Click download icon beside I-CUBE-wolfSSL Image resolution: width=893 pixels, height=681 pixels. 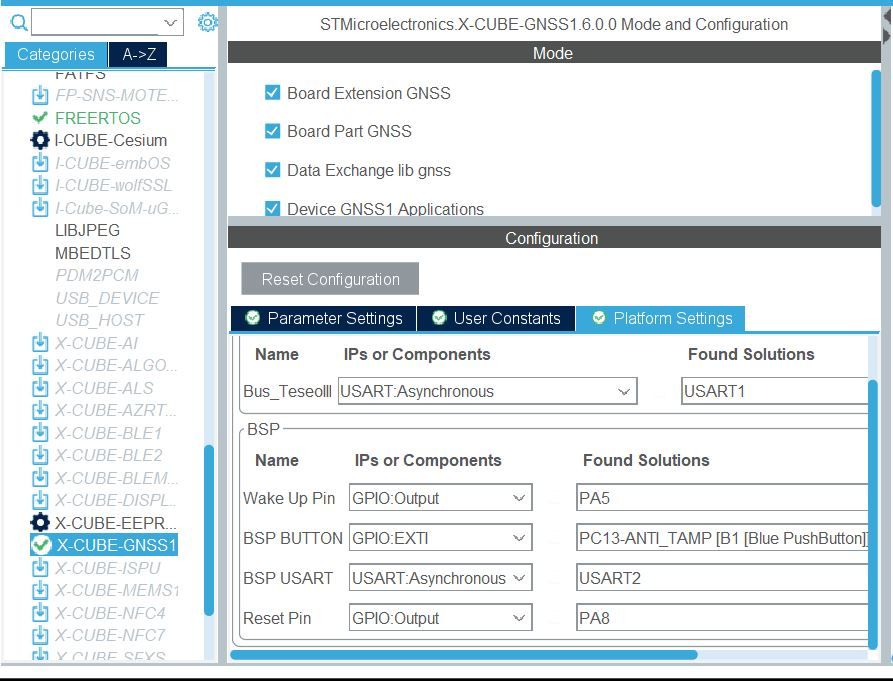pyautogui.click(x=40, y=186)
